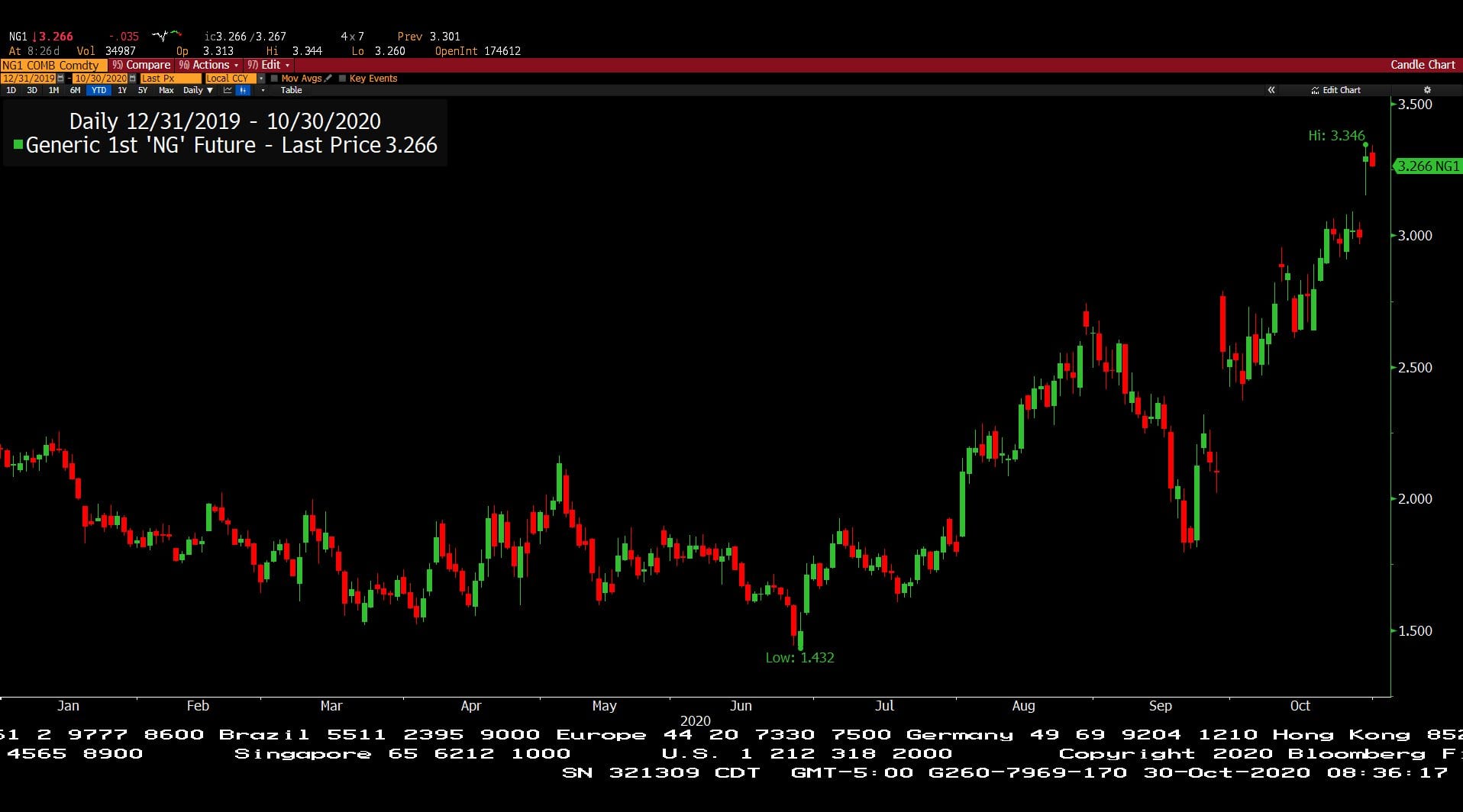Click the intraday sparkline mini chart icon

[x=166, y=35]
